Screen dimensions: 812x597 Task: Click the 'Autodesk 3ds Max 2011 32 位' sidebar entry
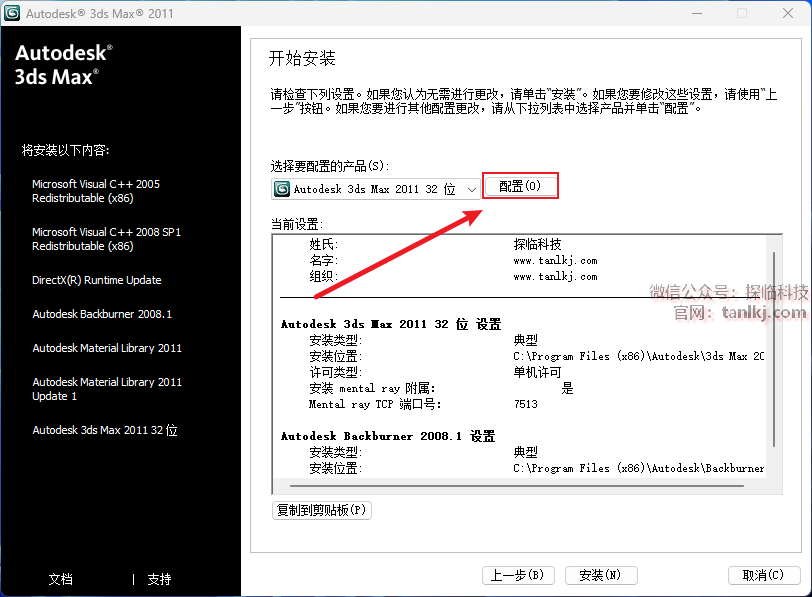105,430
